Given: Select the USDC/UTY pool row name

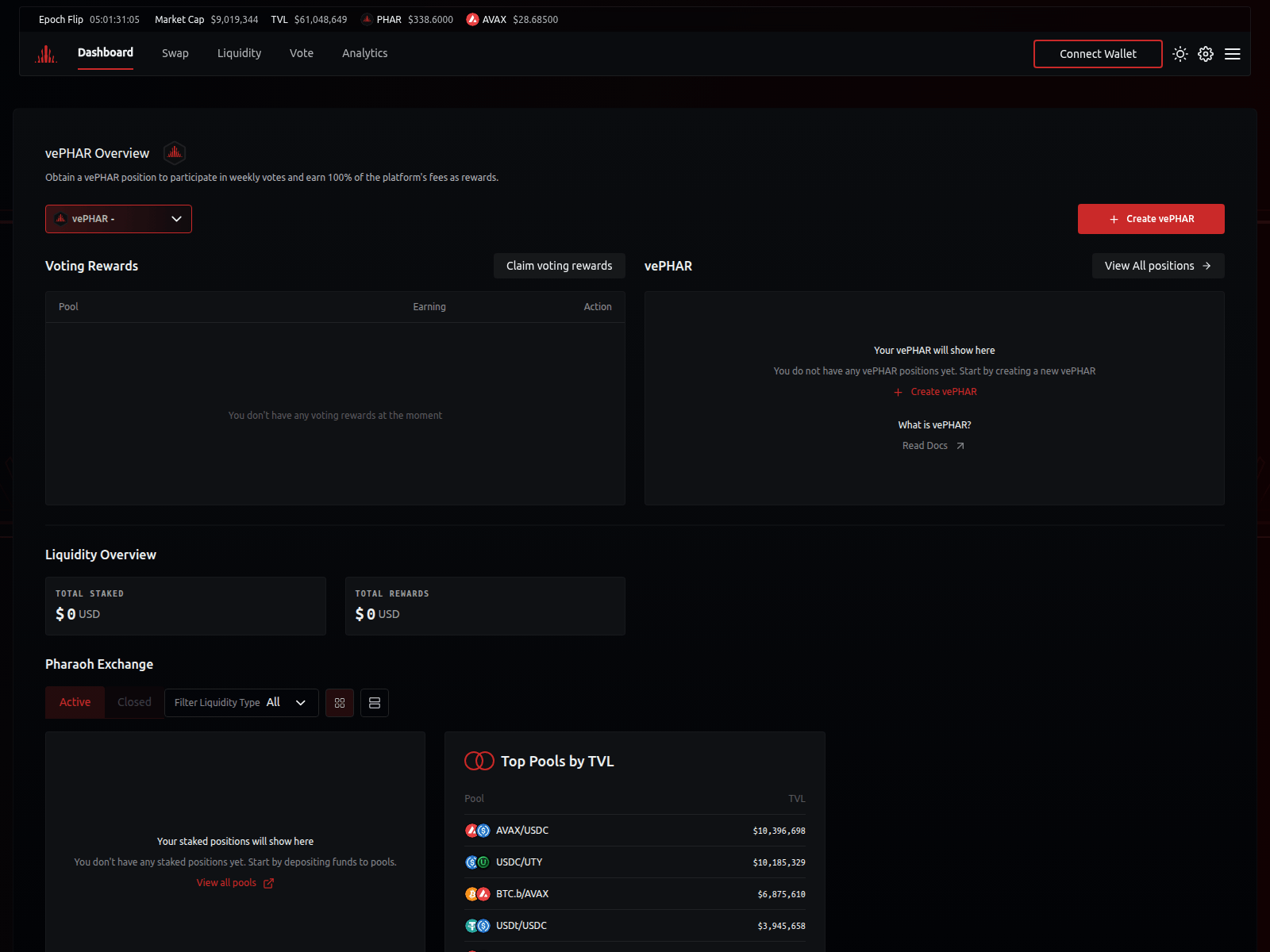Looking at the screenshot, I should pyautogui.click(x=519, y=862).
